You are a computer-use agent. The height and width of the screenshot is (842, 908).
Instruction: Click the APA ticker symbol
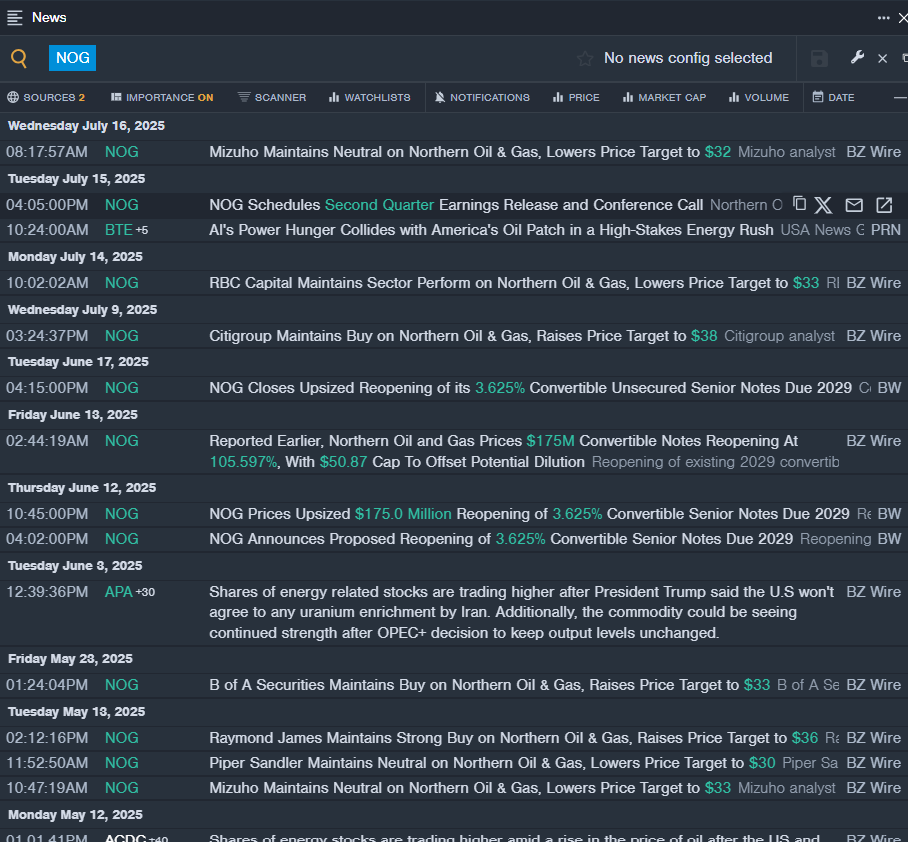[119, 592]
